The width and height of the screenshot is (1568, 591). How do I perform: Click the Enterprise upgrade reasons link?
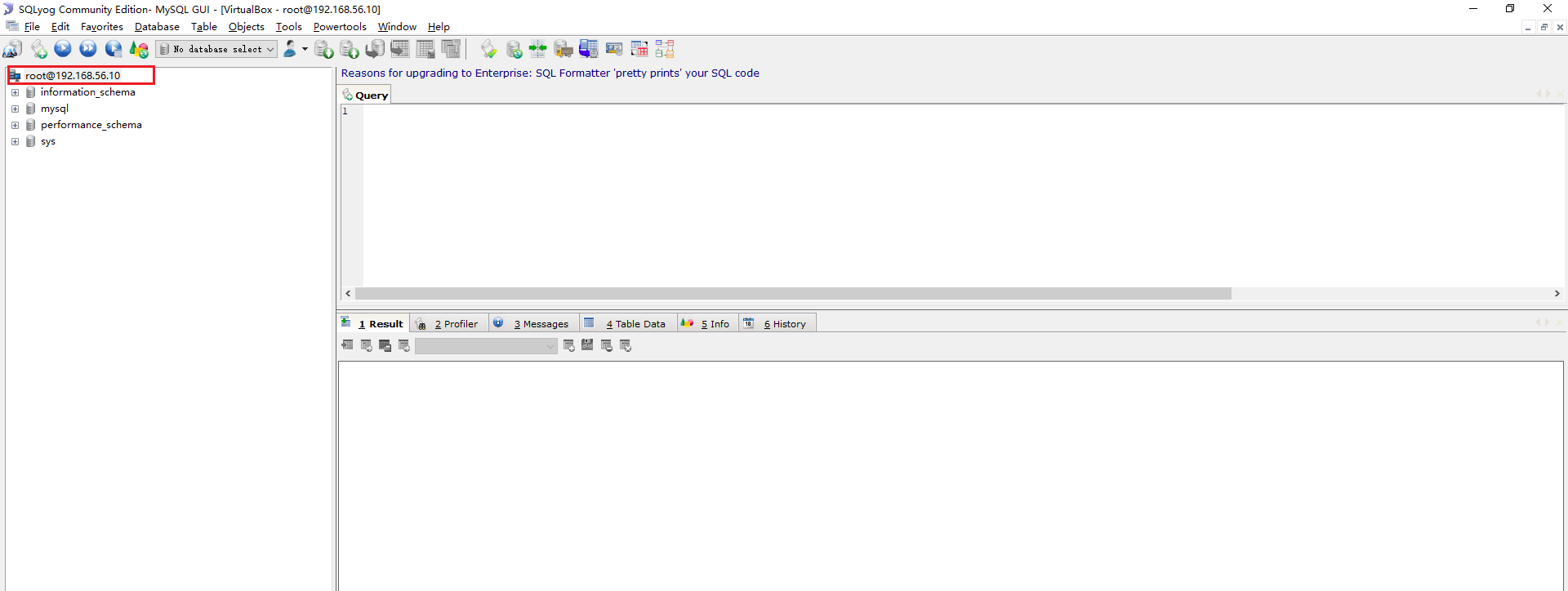[550, 73]
